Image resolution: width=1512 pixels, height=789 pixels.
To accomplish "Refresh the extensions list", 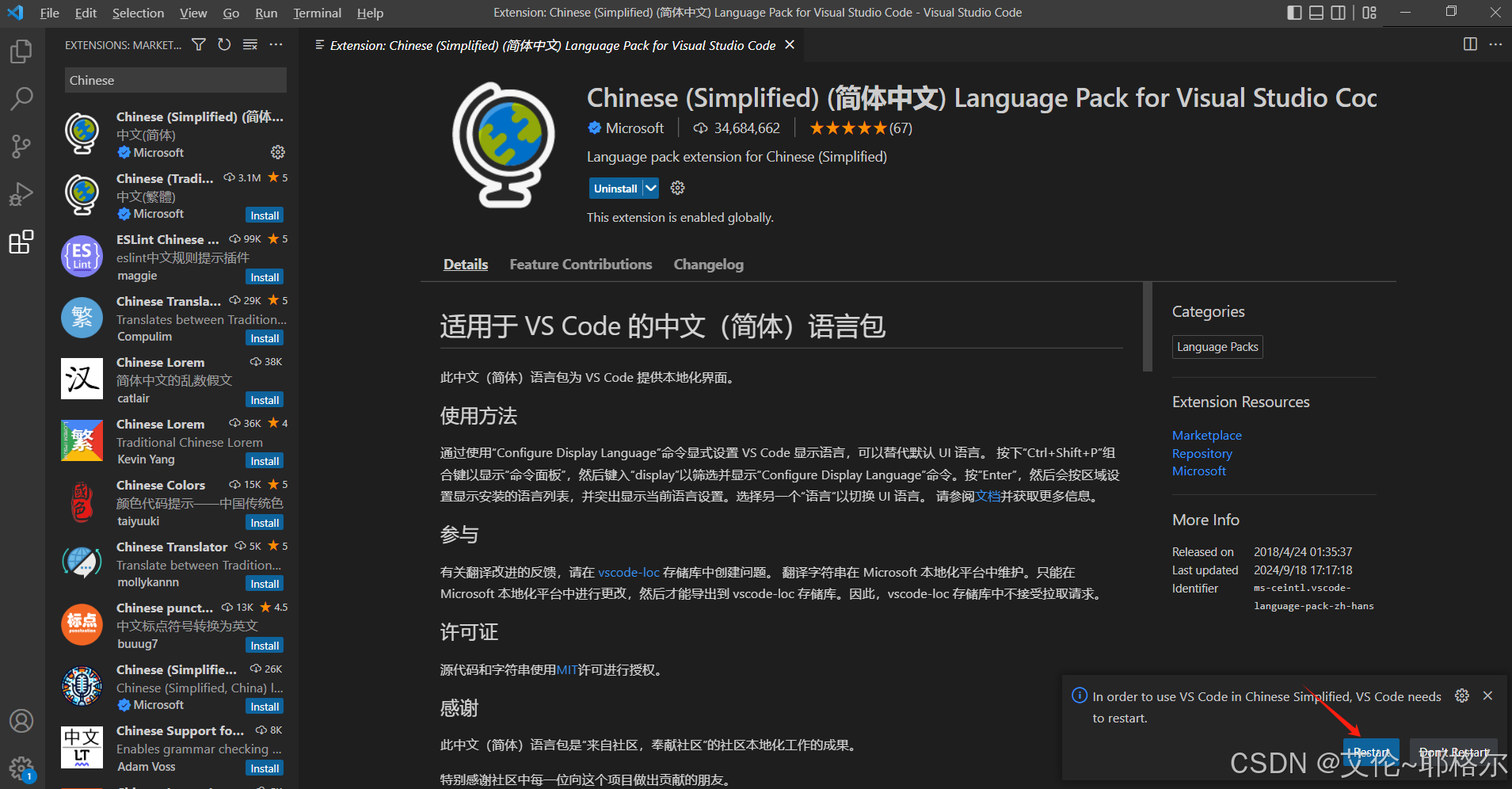I will coord(224,45).
